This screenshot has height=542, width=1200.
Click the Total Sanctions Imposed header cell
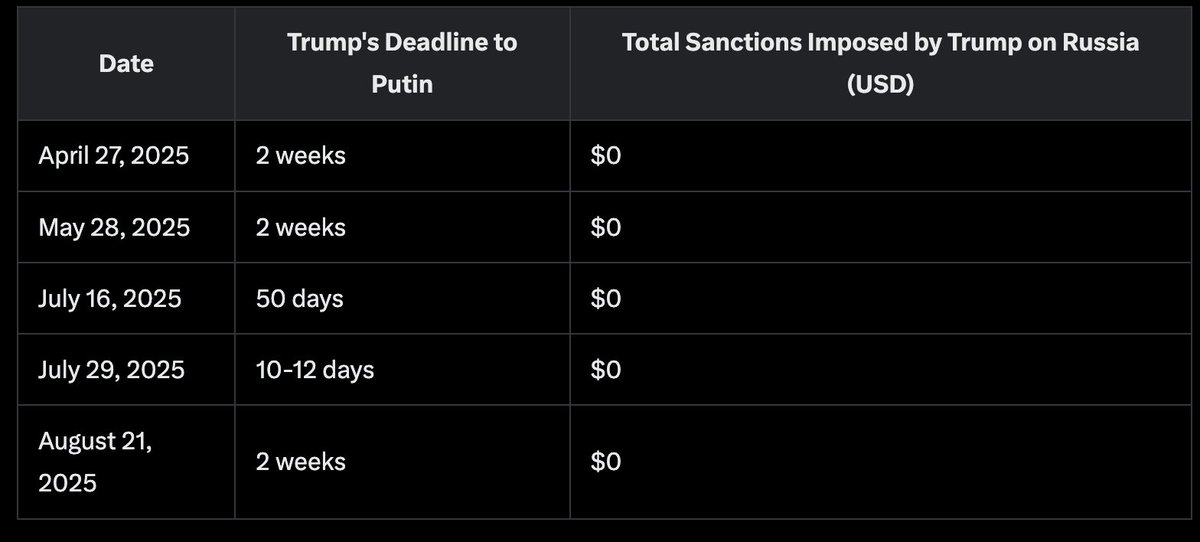[x=880, y=64]
